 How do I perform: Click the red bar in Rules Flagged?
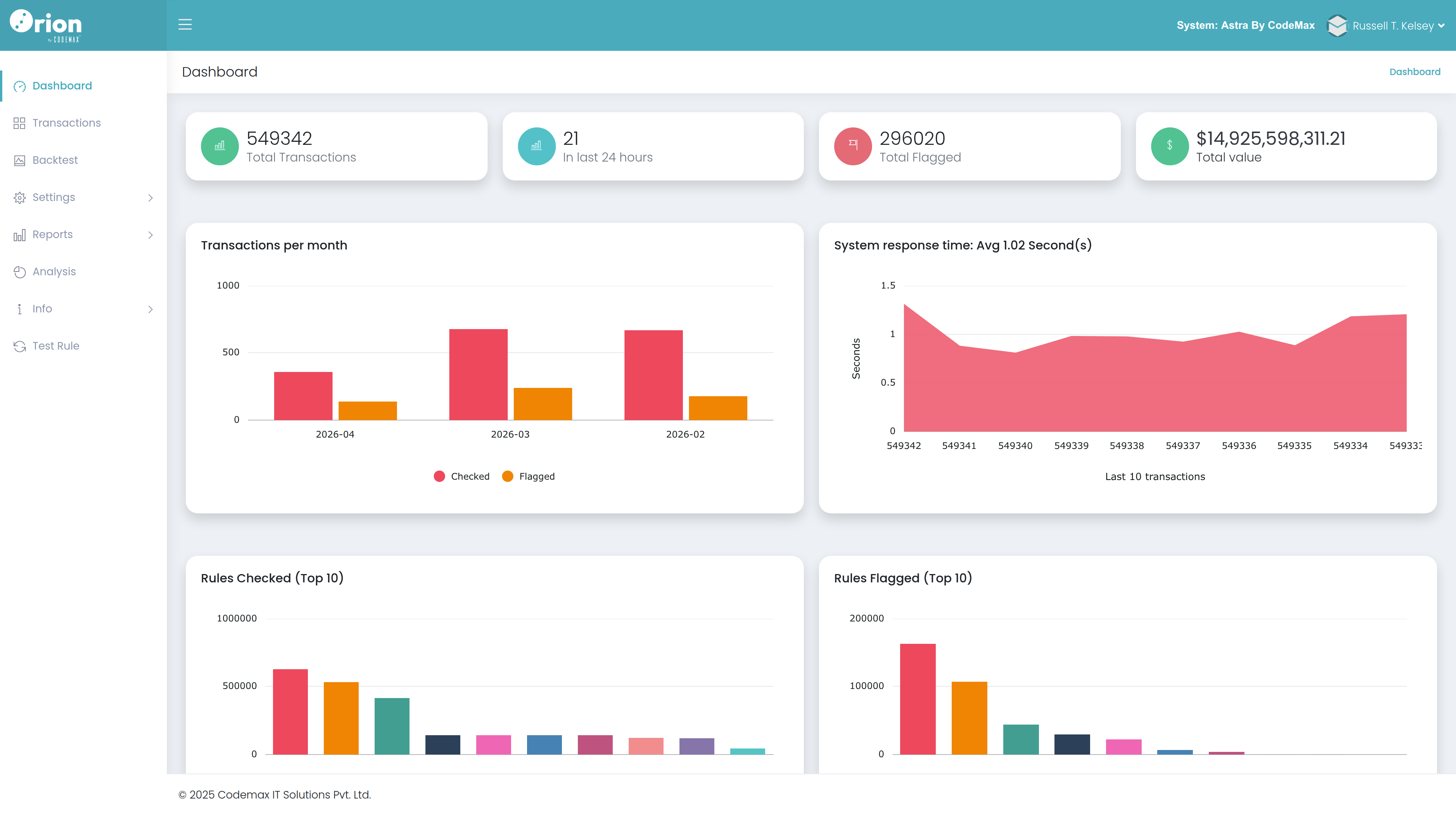(x=918, y=699)
